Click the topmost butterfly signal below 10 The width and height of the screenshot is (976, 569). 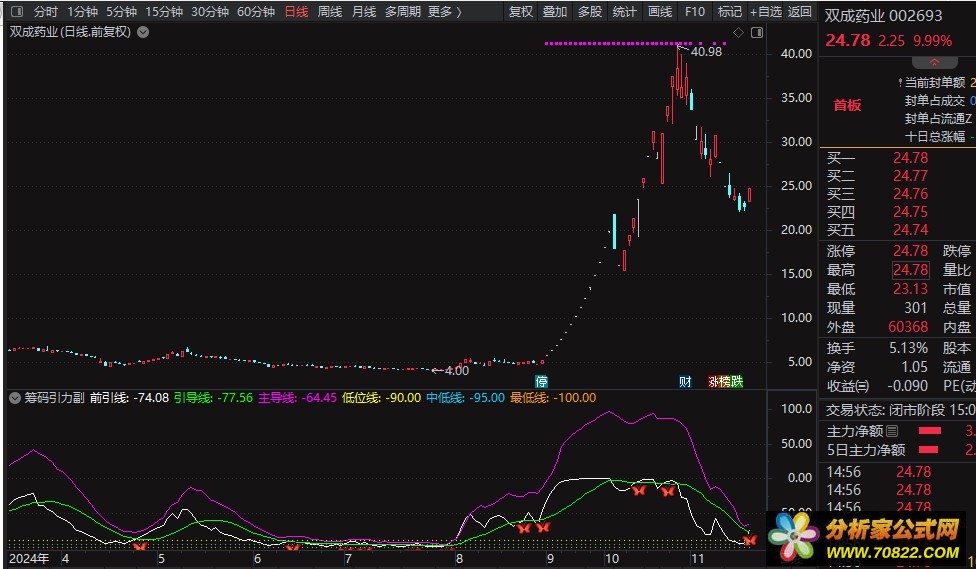point(639,491)
